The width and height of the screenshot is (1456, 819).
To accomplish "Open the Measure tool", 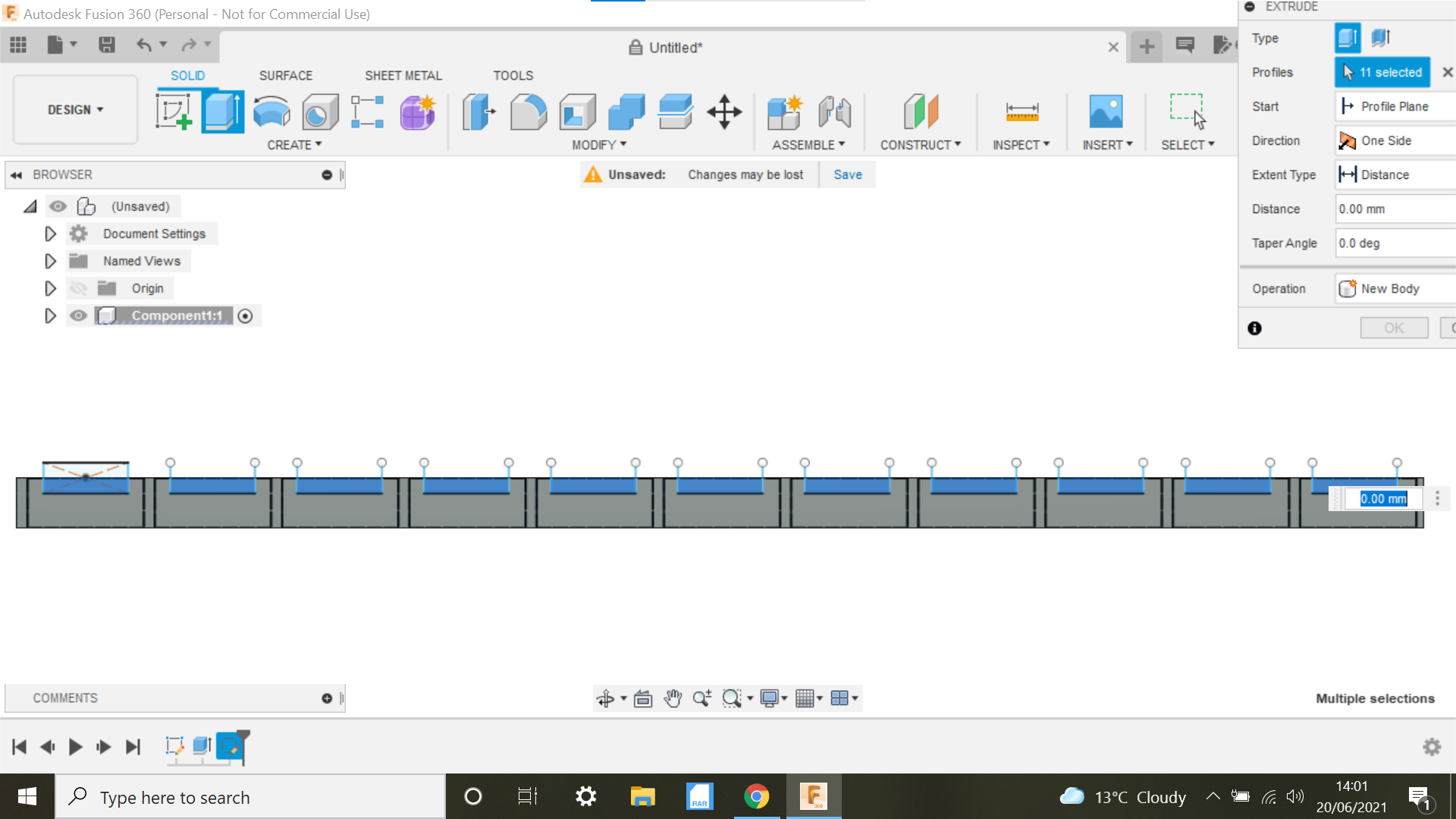I will (x=1021, y=111).
